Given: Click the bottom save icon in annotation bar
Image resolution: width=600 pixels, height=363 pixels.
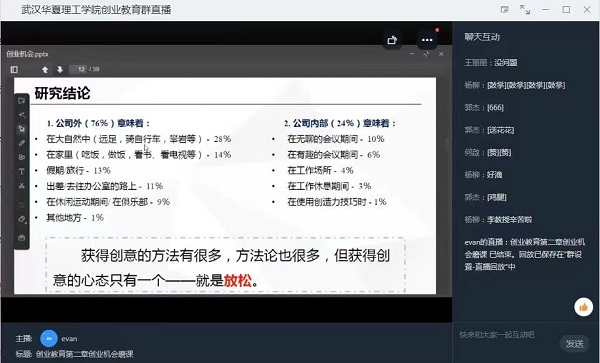Looking at the screenshot, I should point(22,238).
